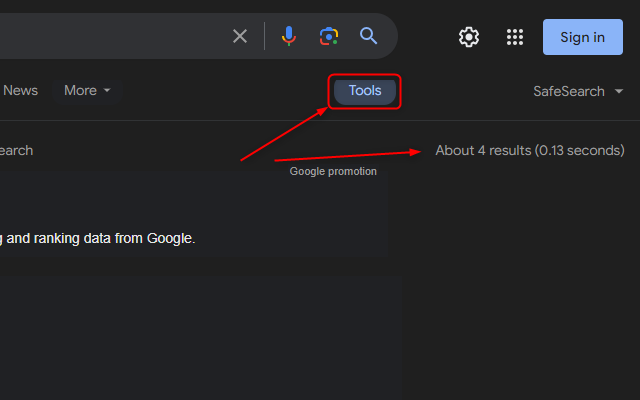Screen dimensions: 640x400
Task: Clear the search box with the X icon
Action: coord(240,36)
